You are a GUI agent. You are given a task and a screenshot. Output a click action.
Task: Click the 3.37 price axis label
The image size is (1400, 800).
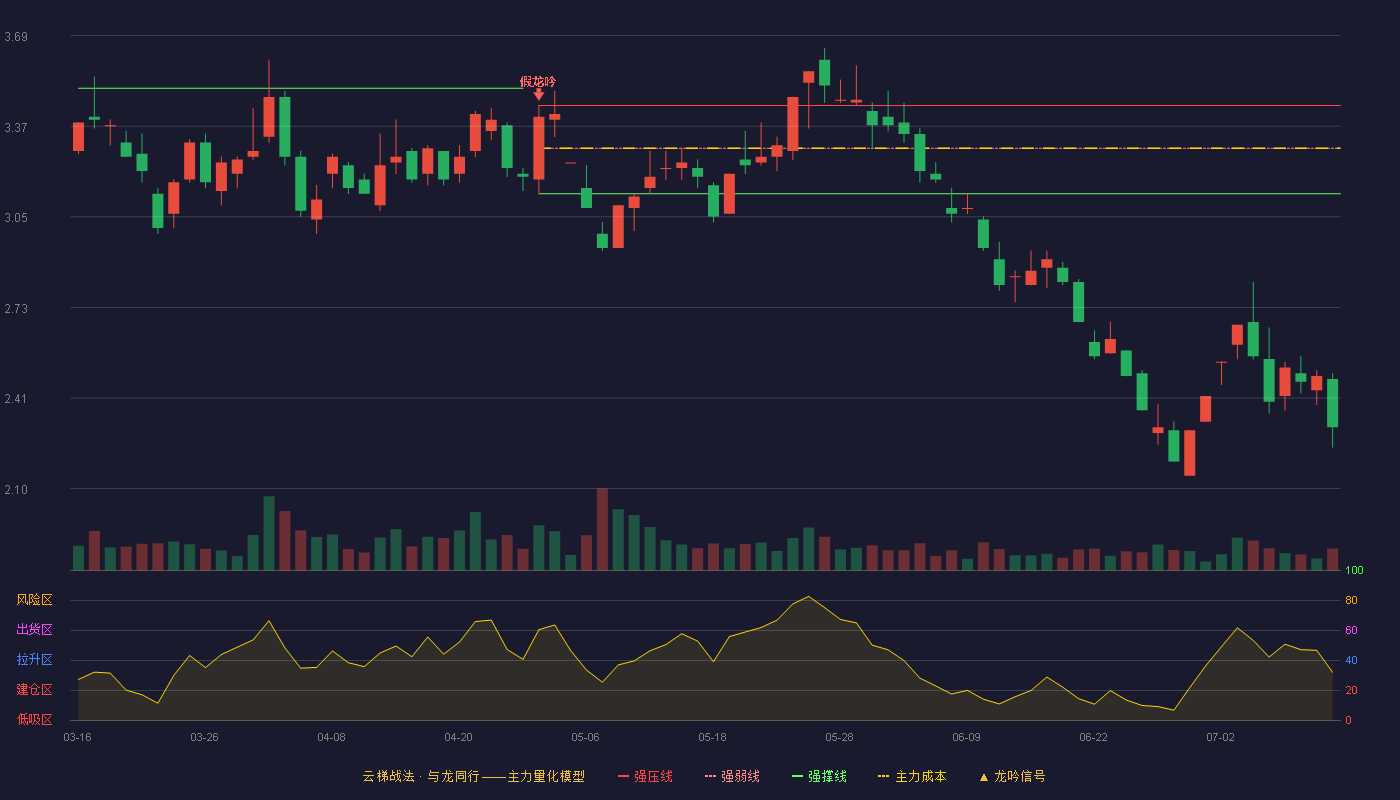[16, 127]
